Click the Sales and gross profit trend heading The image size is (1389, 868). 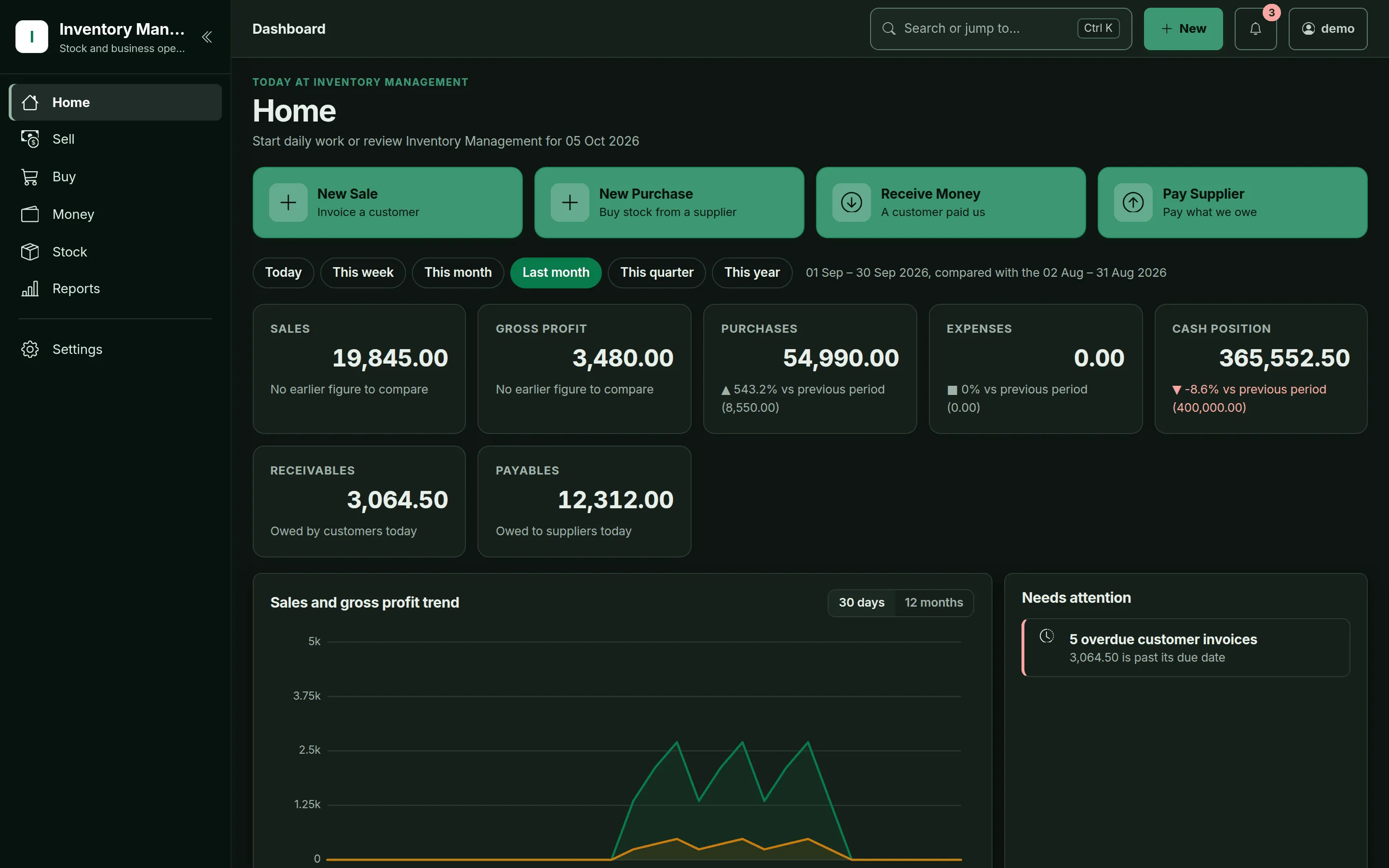click(x=365, y=603)
